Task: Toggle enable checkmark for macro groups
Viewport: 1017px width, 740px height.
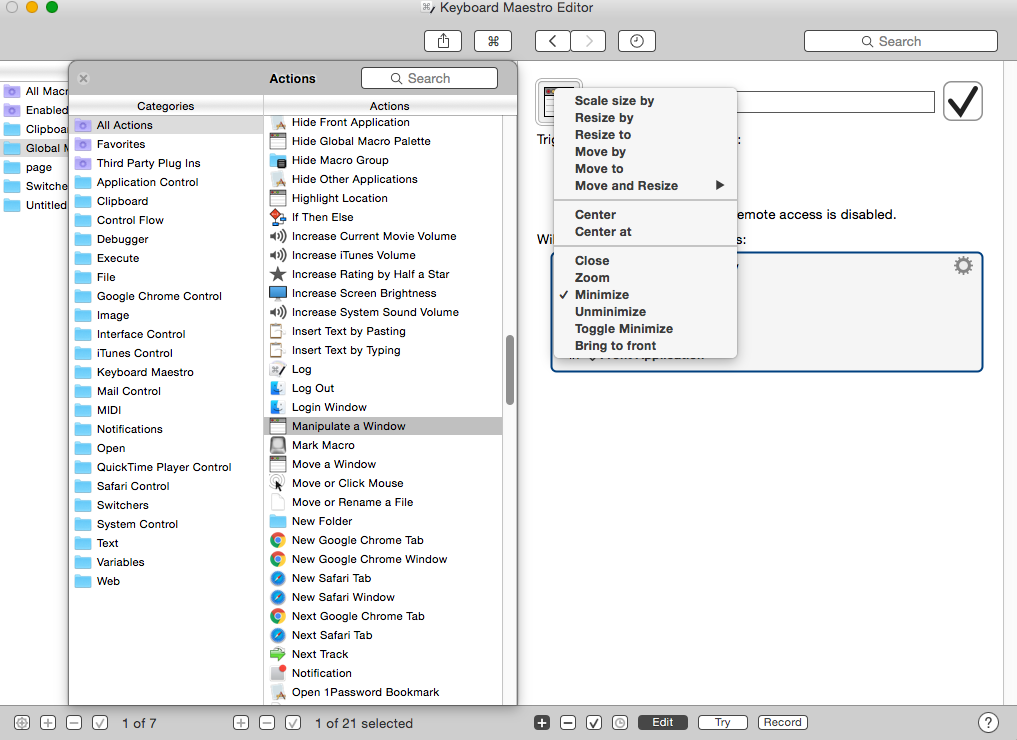Action: coord(100,722)
